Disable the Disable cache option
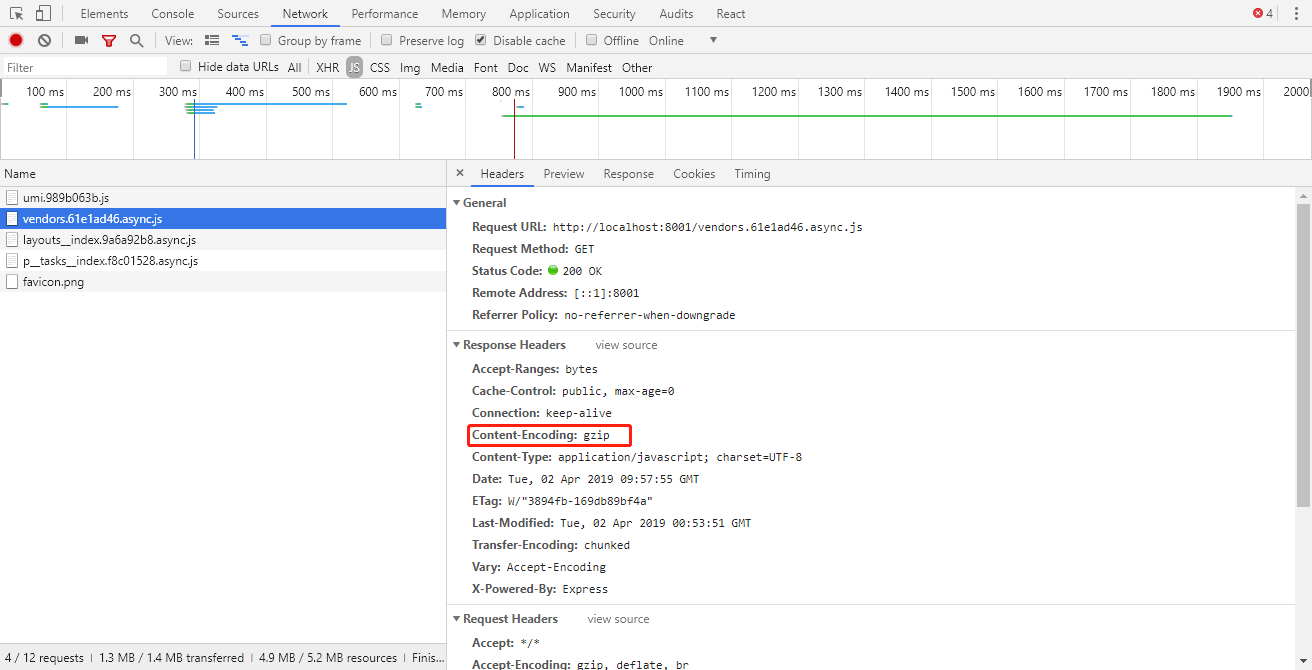Viewport: 1312px width, 670px height. click(x=481, y=40)
